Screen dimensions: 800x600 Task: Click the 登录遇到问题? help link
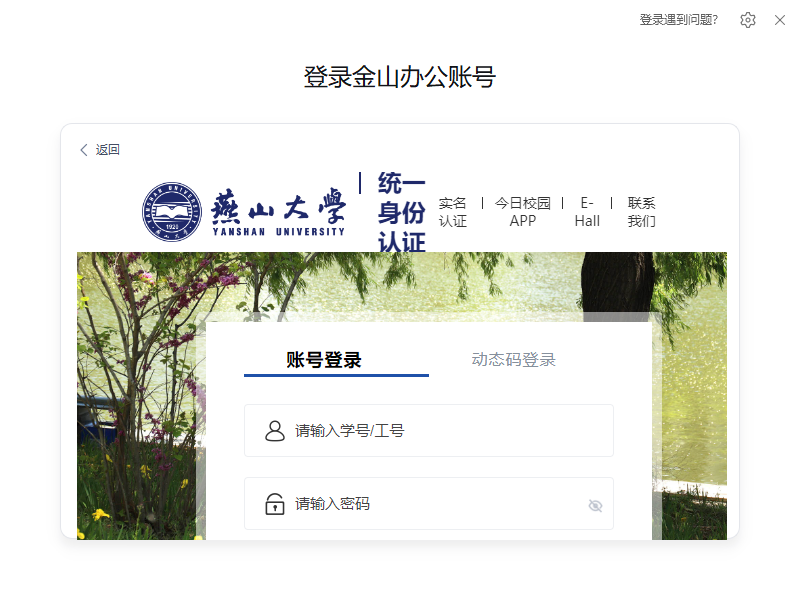click(x=679, y=20)
